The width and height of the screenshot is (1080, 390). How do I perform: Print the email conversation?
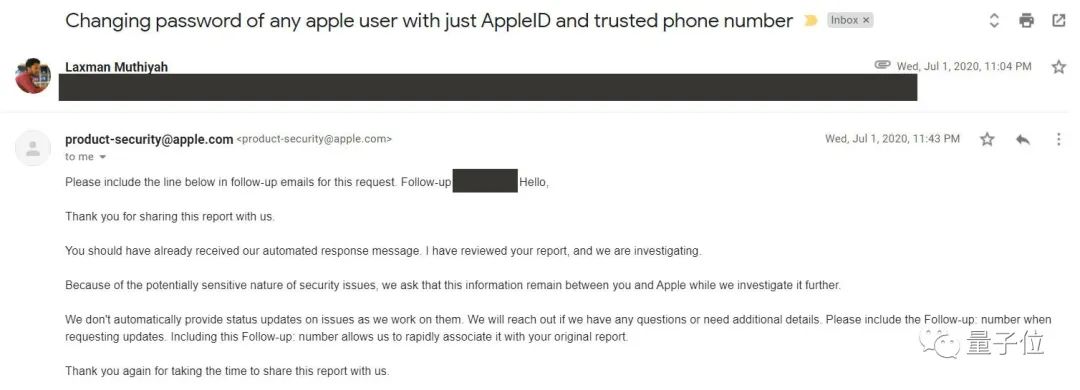(x=1026, y=21)
